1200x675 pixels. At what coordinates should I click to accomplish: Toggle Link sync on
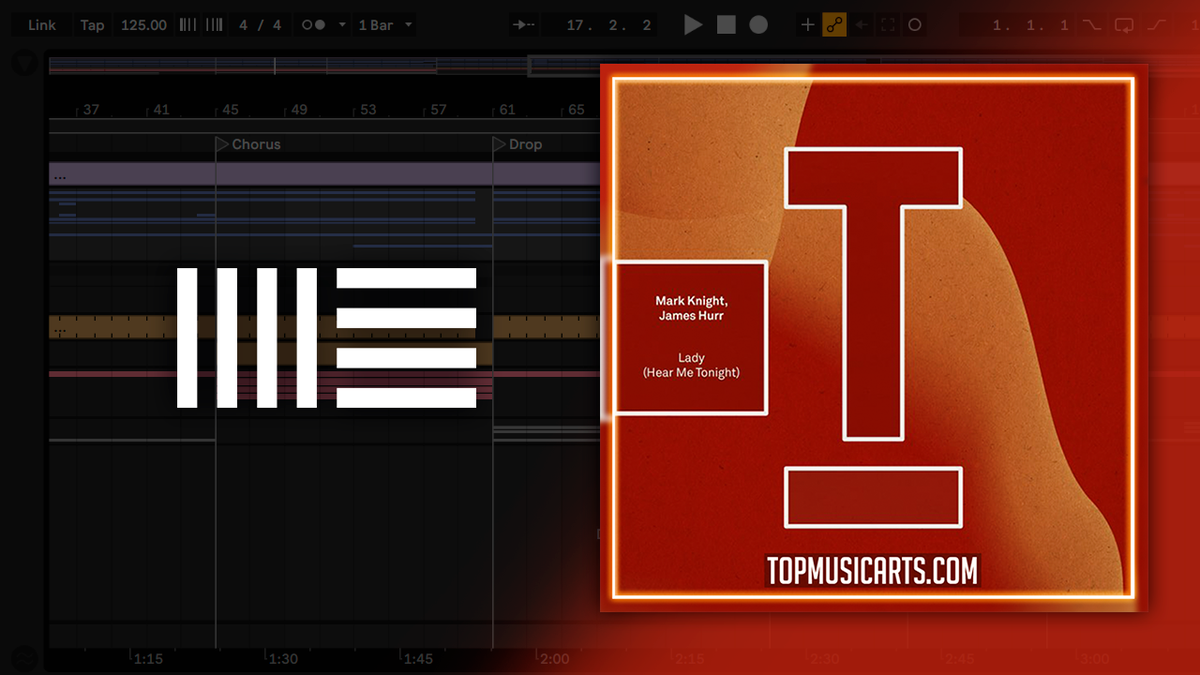pos(40,24)
